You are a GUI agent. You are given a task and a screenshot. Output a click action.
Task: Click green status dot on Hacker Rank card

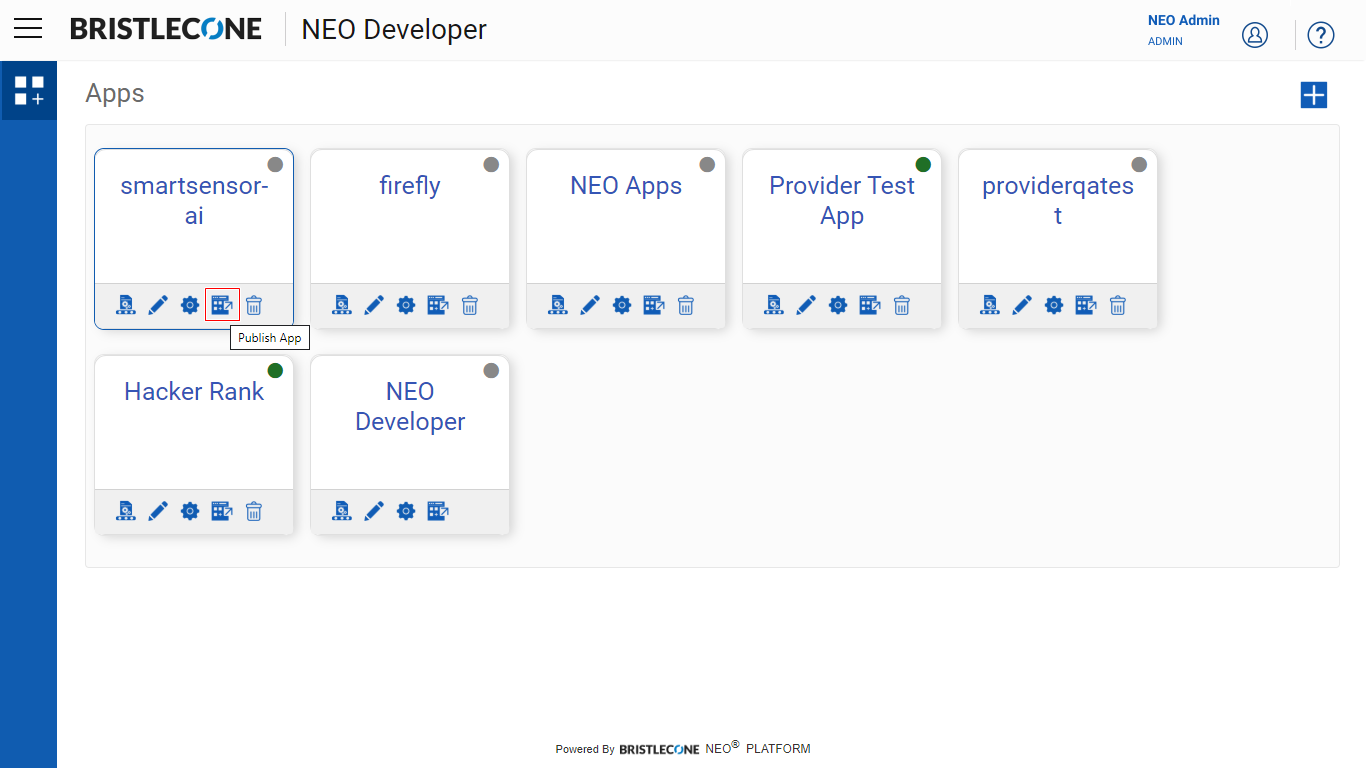(275, 370)
